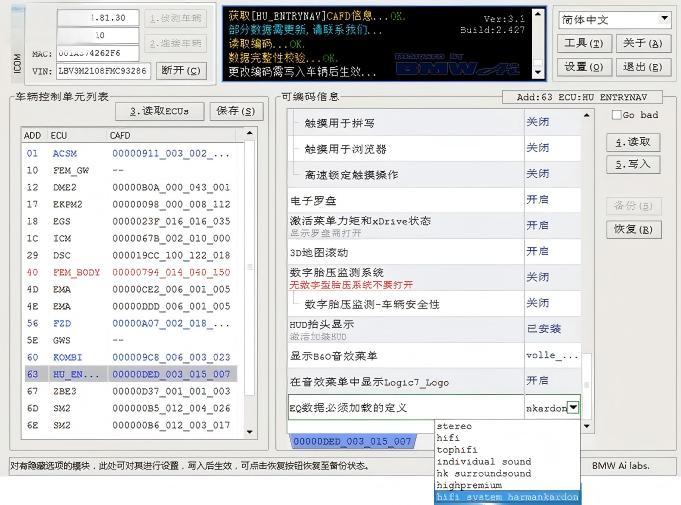Open the 简体中文 language dropdown
This screenshot has height=505, width=681.
pyautogui.click(x=614, y=19)
